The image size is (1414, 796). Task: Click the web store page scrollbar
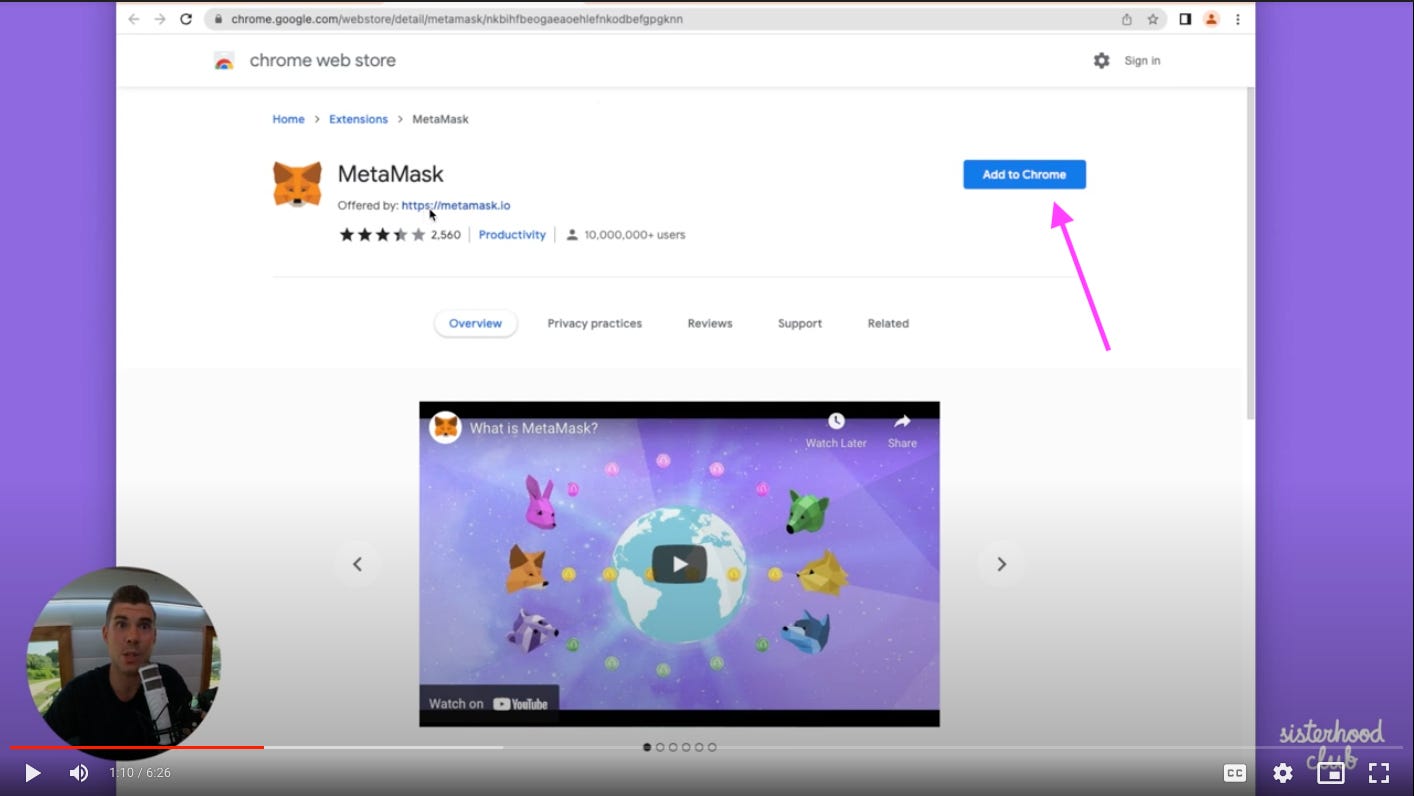tap(1250, 253)
